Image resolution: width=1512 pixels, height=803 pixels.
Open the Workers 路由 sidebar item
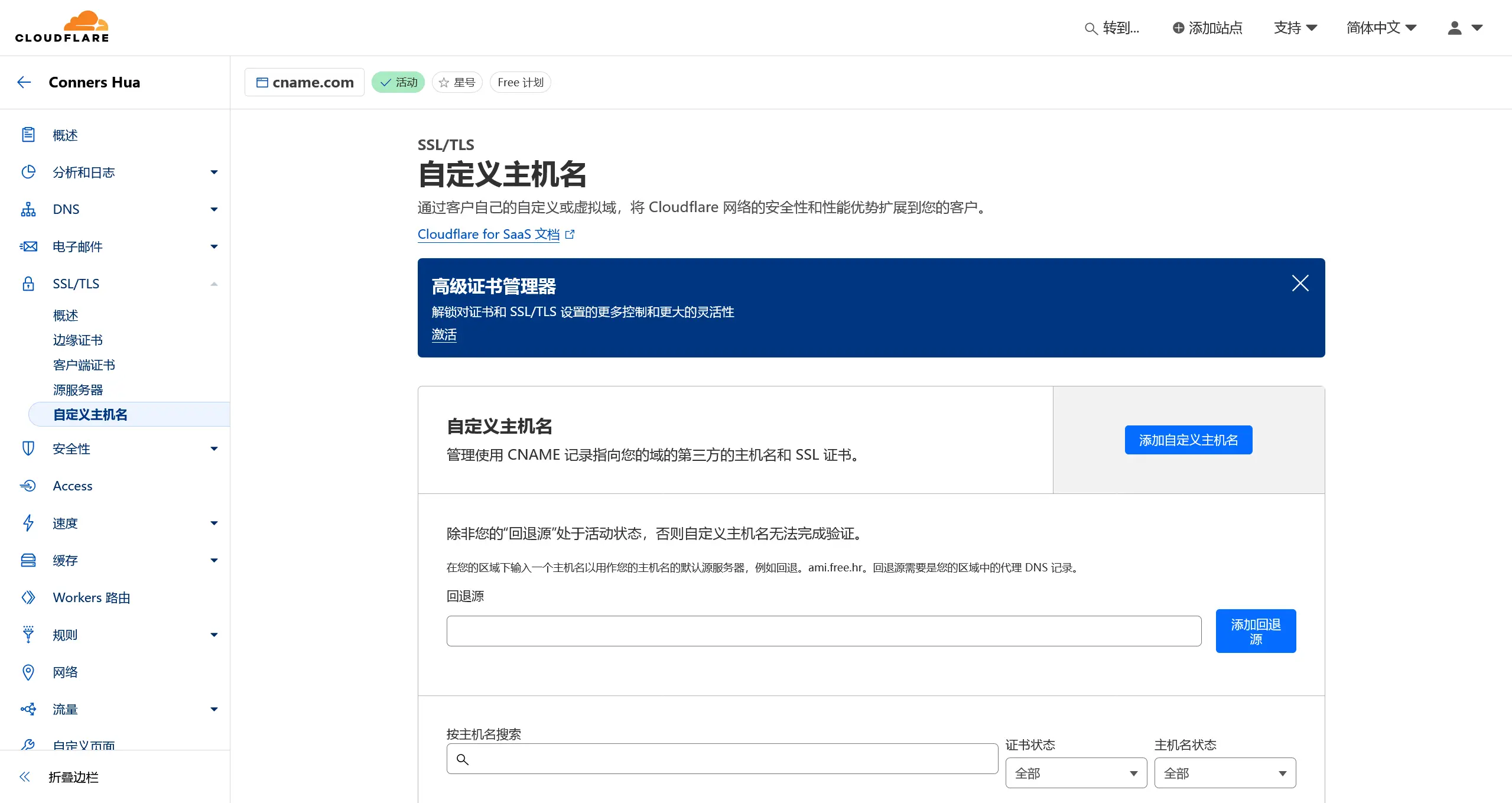click(x=92, y=597)
